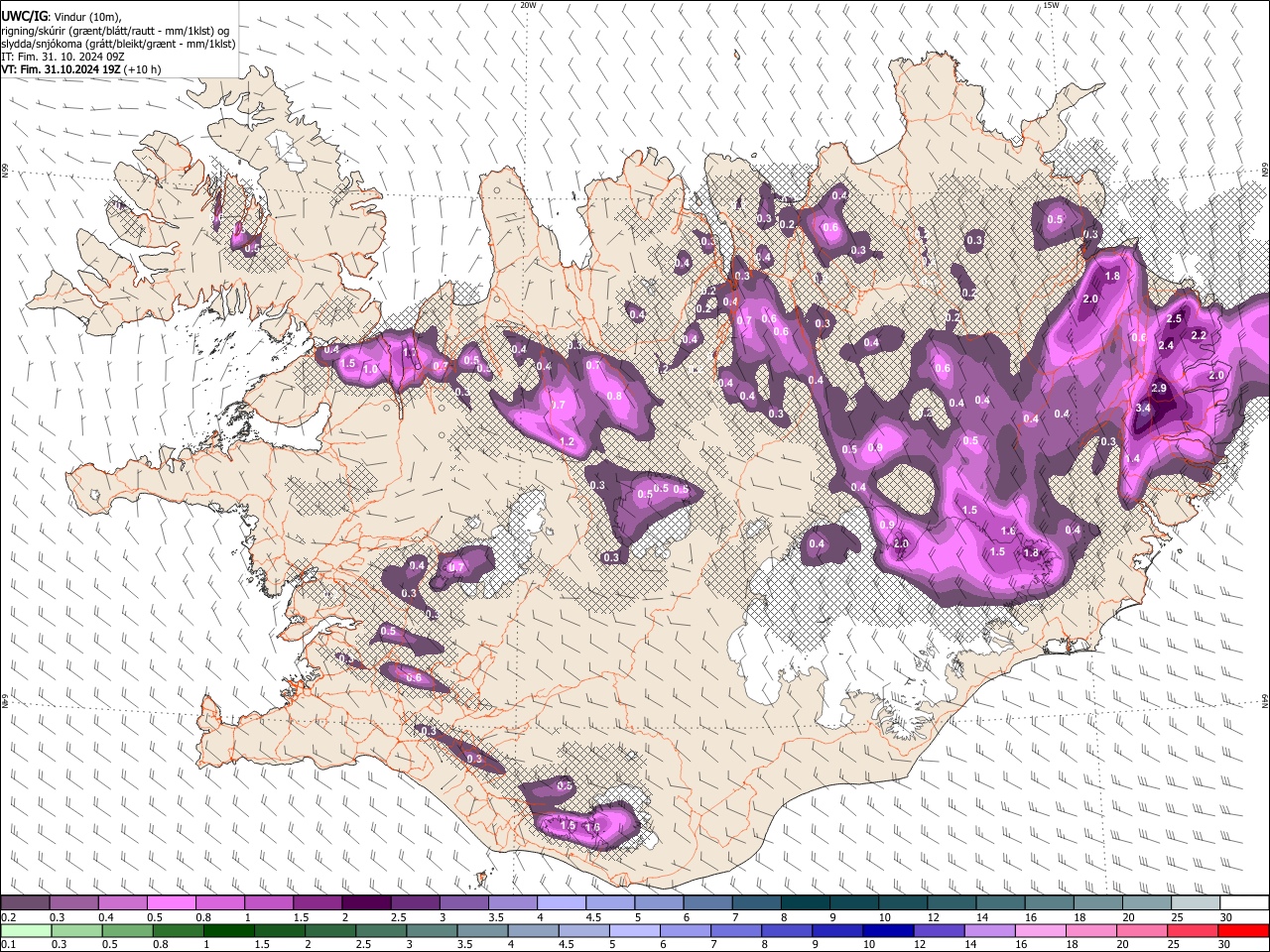
Task: Select the top-row swatch labeled 1.5
Action: [x=317, y=902]
